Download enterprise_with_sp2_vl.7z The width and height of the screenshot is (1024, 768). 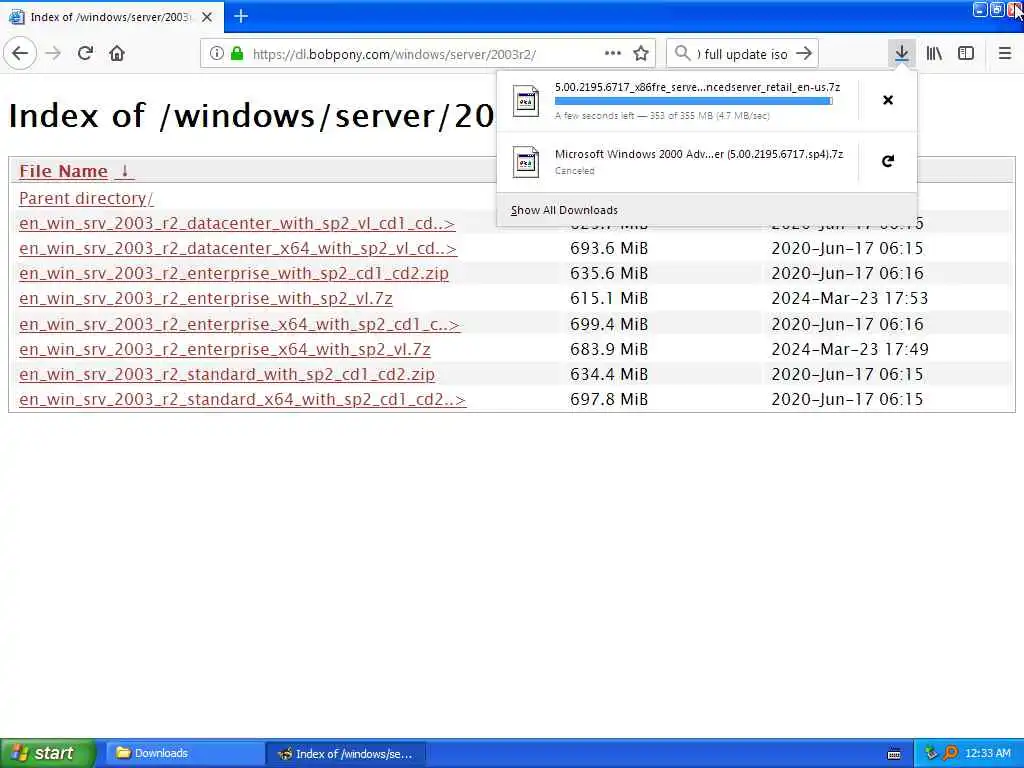pyautogui.click(x=206, y=298)
